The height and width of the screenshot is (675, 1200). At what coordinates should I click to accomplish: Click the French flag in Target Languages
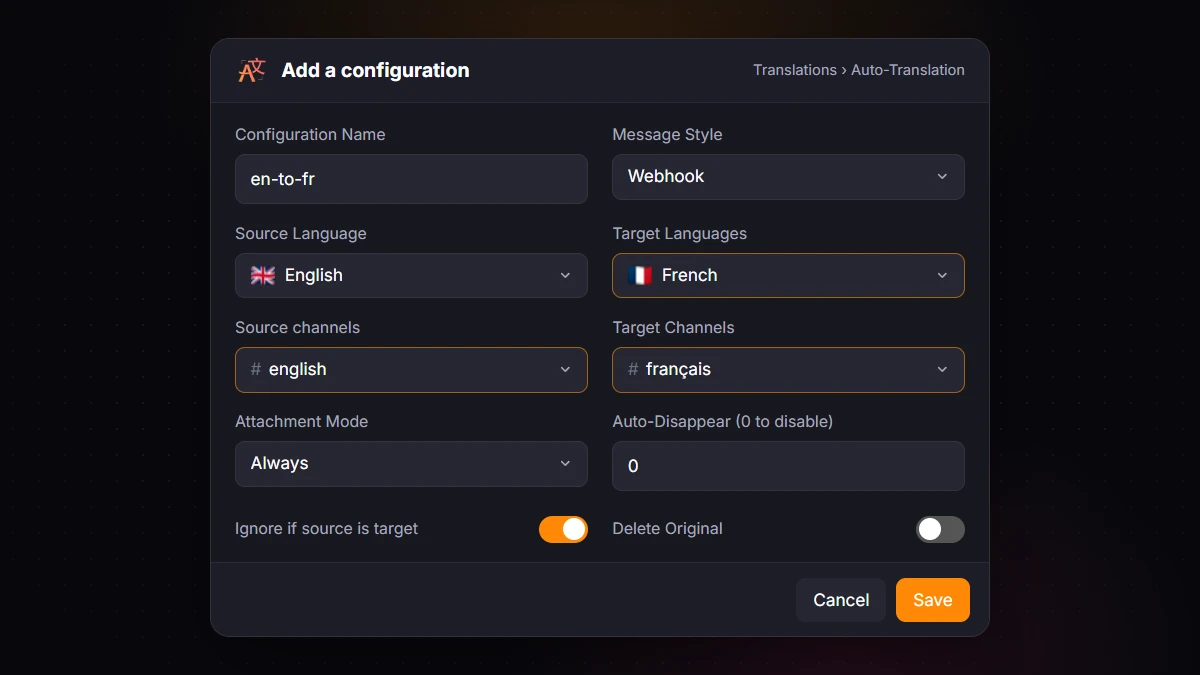[640, 275]
